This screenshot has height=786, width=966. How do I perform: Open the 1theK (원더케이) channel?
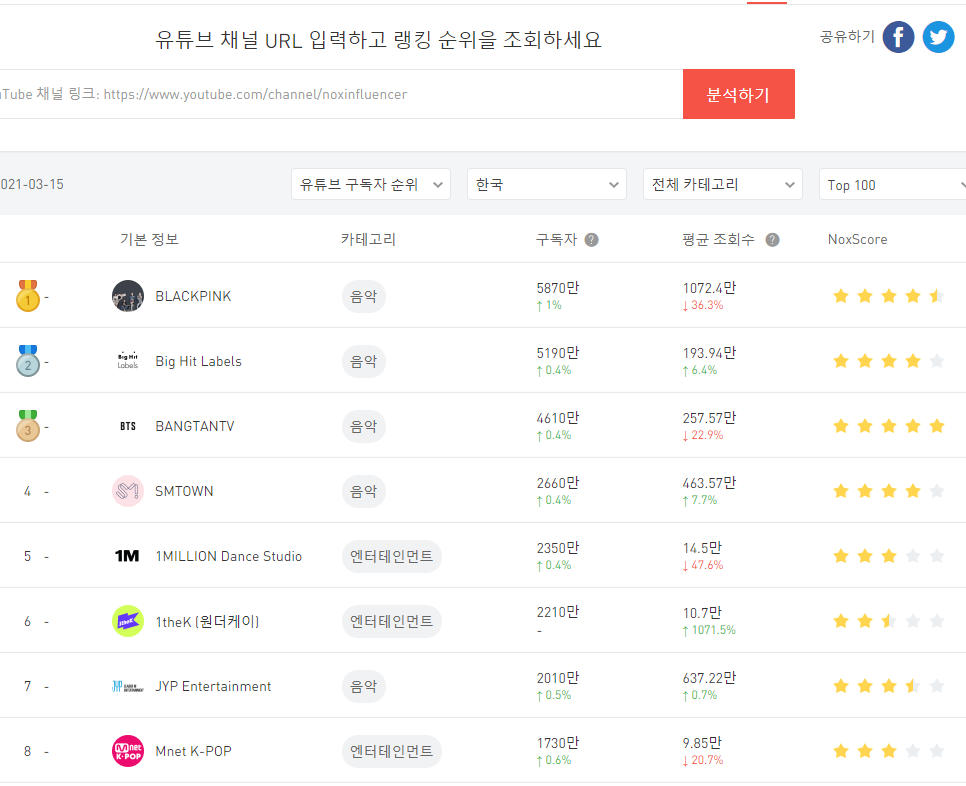[207, 622]
